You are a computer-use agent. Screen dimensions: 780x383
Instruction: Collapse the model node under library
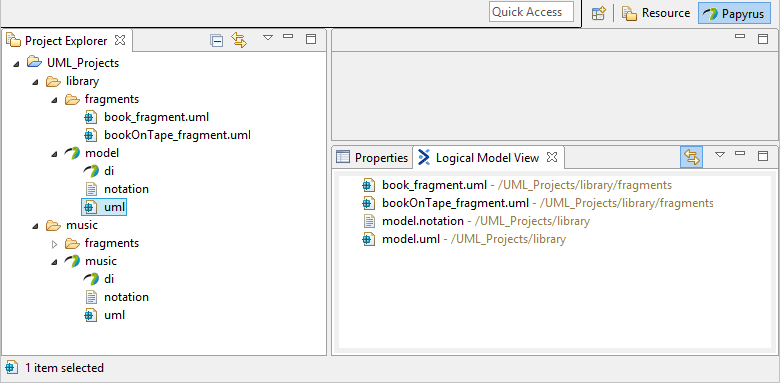(54, 154)
